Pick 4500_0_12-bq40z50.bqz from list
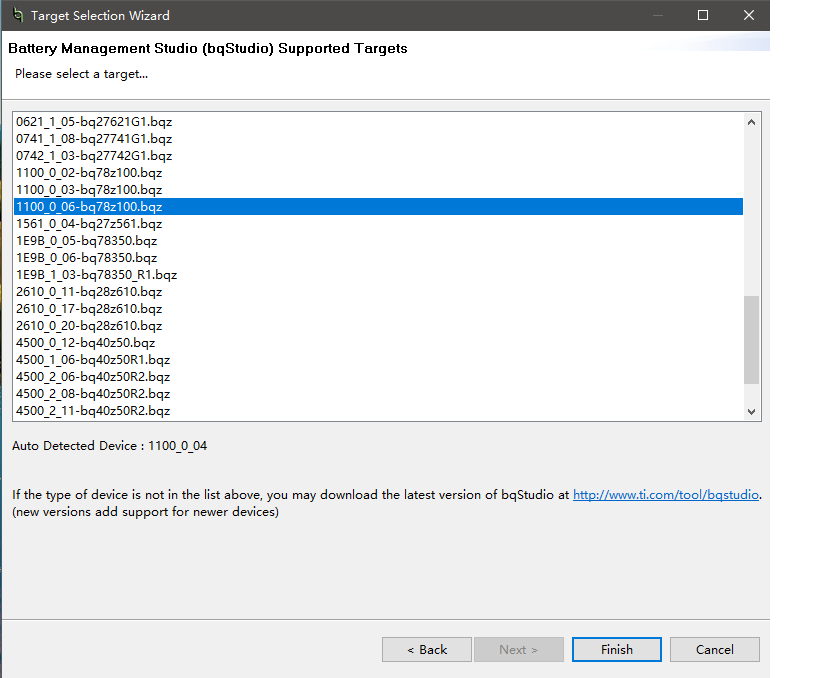This screenshot has width=813, height=678. (x=86, y=342)
